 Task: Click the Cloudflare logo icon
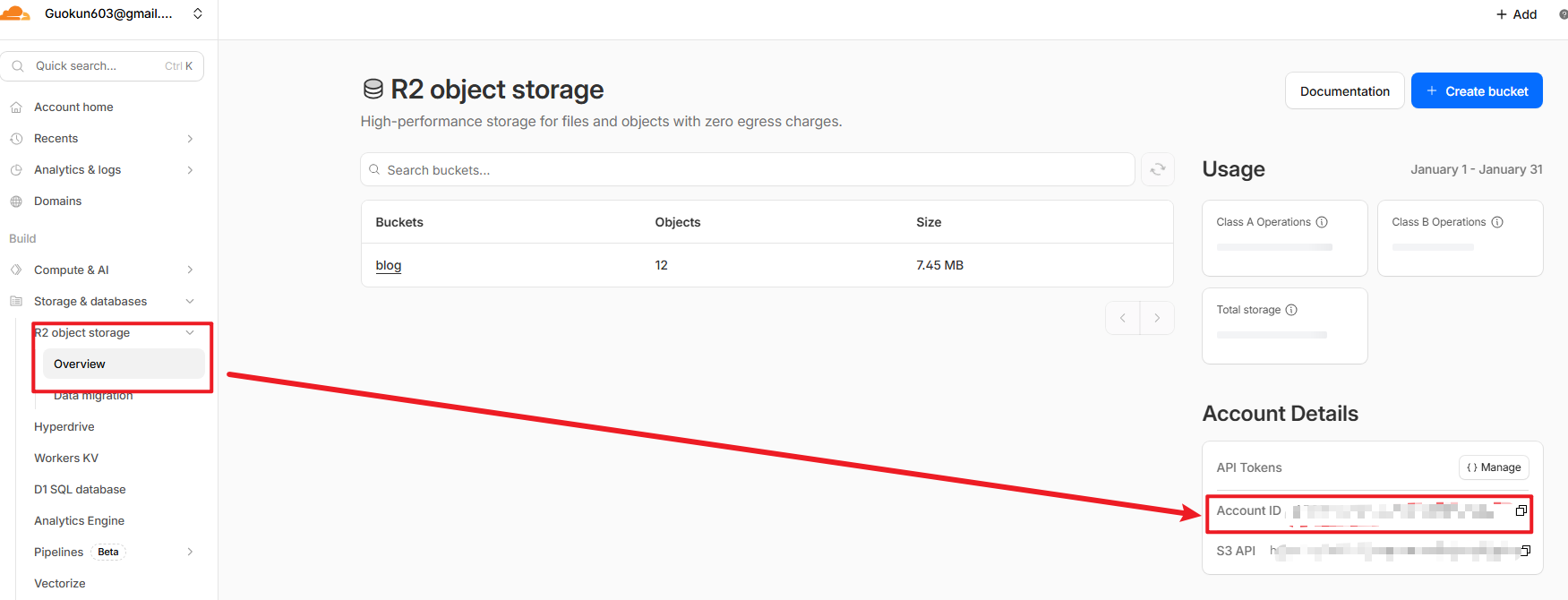15,13
